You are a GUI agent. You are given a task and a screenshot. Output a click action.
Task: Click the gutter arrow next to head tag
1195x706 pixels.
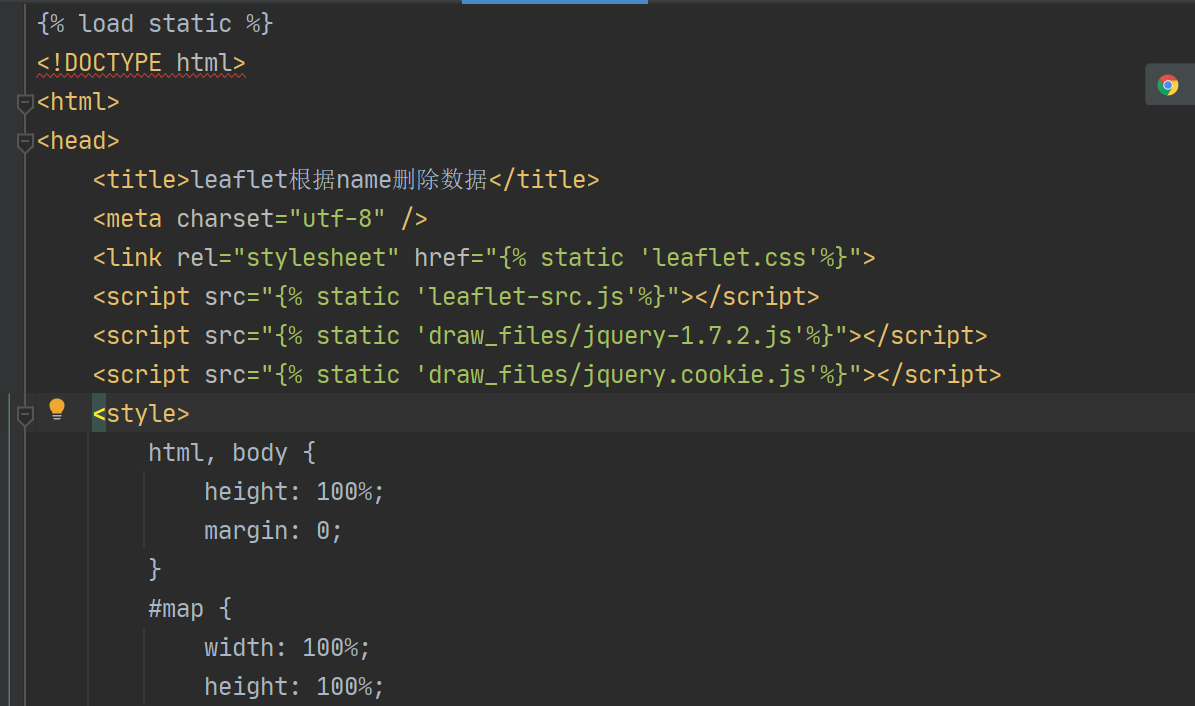(x=25, y=139)
